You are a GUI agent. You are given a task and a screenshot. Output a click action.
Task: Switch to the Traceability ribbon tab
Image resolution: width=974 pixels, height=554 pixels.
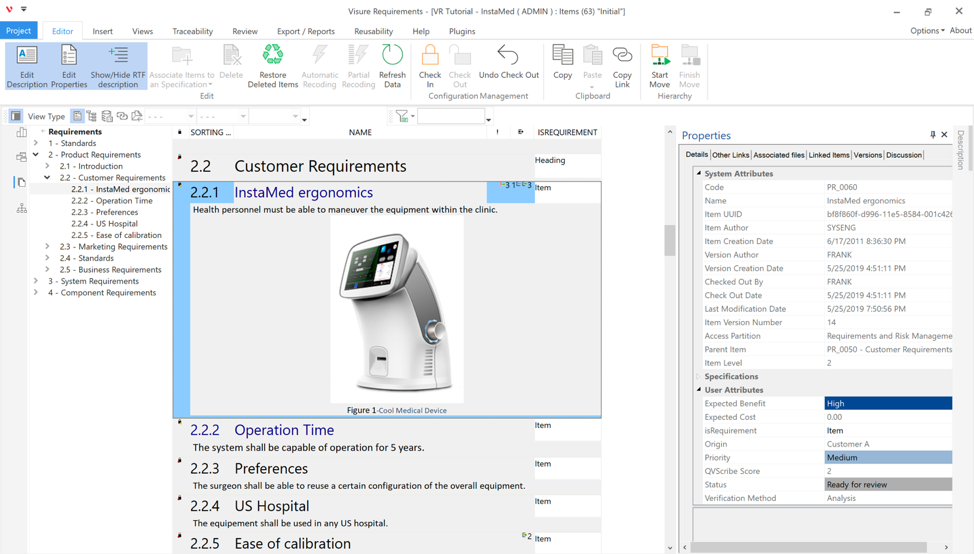(192, 31)
